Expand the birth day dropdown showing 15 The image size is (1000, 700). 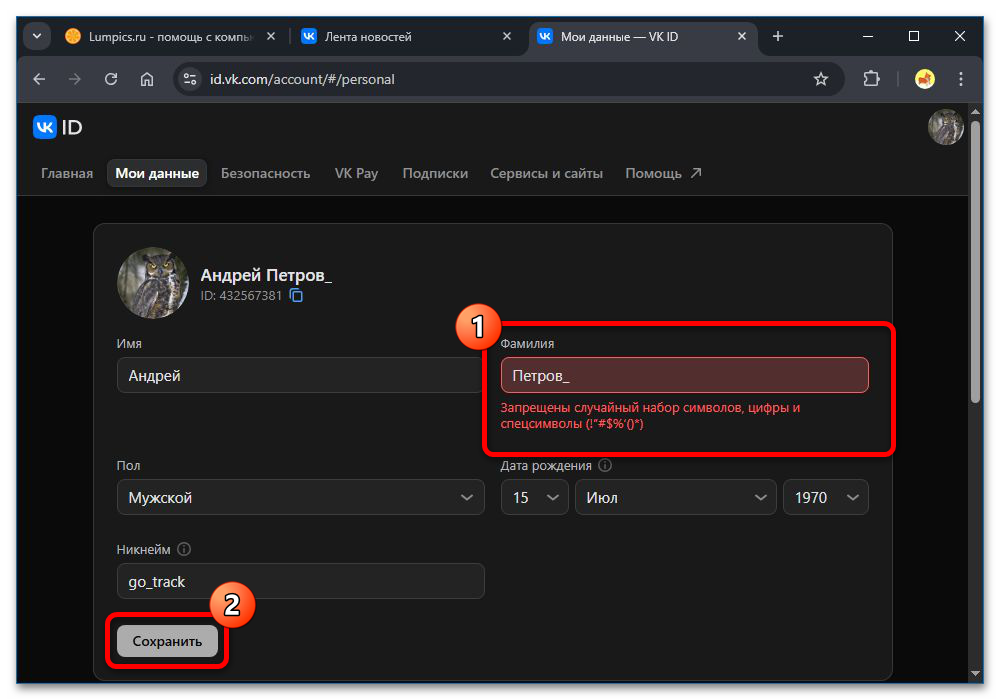point(534,497)
